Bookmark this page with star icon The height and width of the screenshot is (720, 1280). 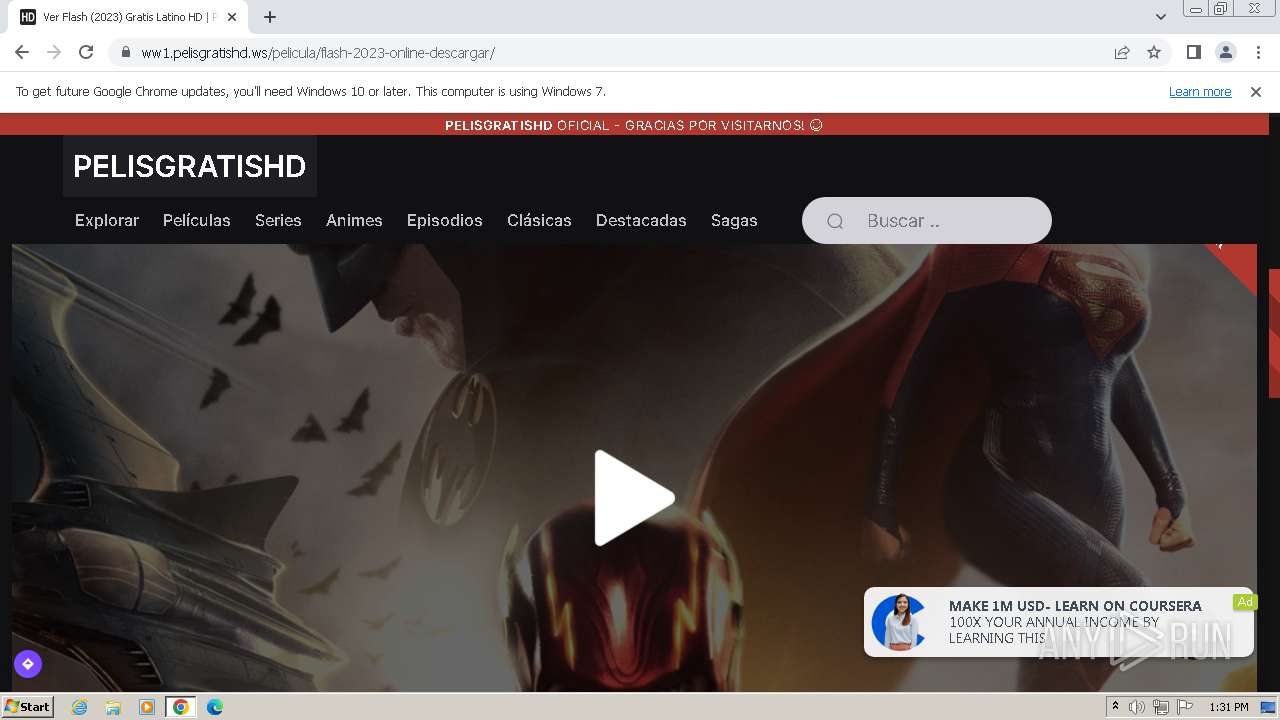click(x=1154, y=52)
